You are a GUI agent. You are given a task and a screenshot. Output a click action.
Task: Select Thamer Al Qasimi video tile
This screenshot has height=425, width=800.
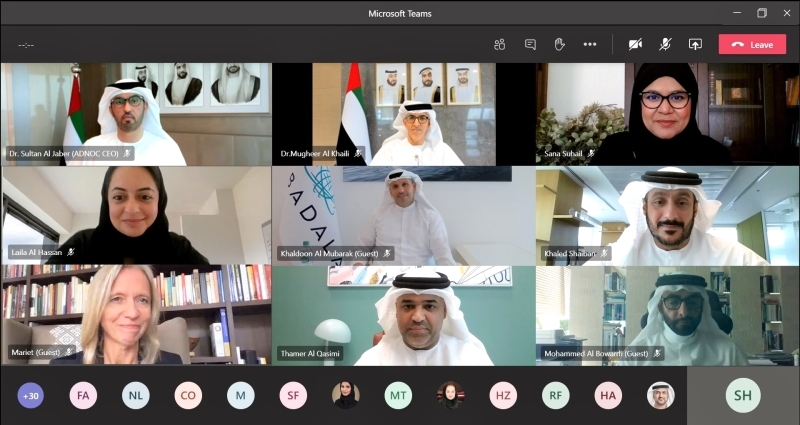click(x=403, y=315)
